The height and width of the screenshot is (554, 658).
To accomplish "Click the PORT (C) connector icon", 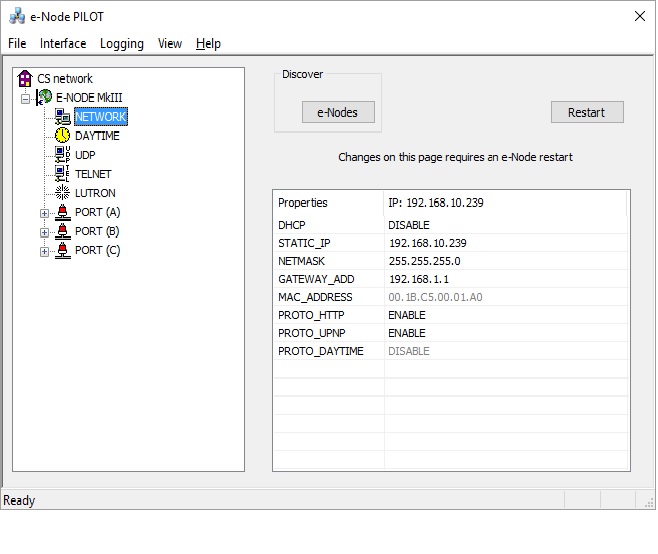I will (63, 250).
